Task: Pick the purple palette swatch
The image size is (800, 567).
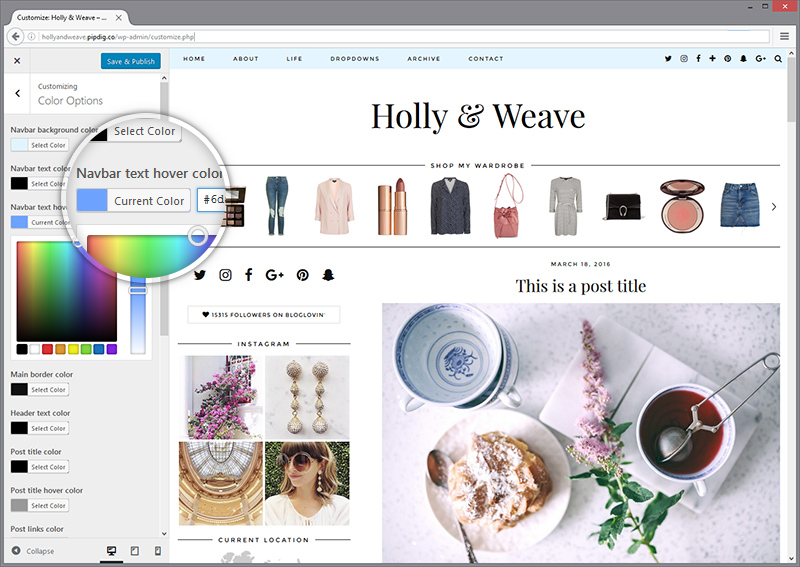Action: click(112, 349)
